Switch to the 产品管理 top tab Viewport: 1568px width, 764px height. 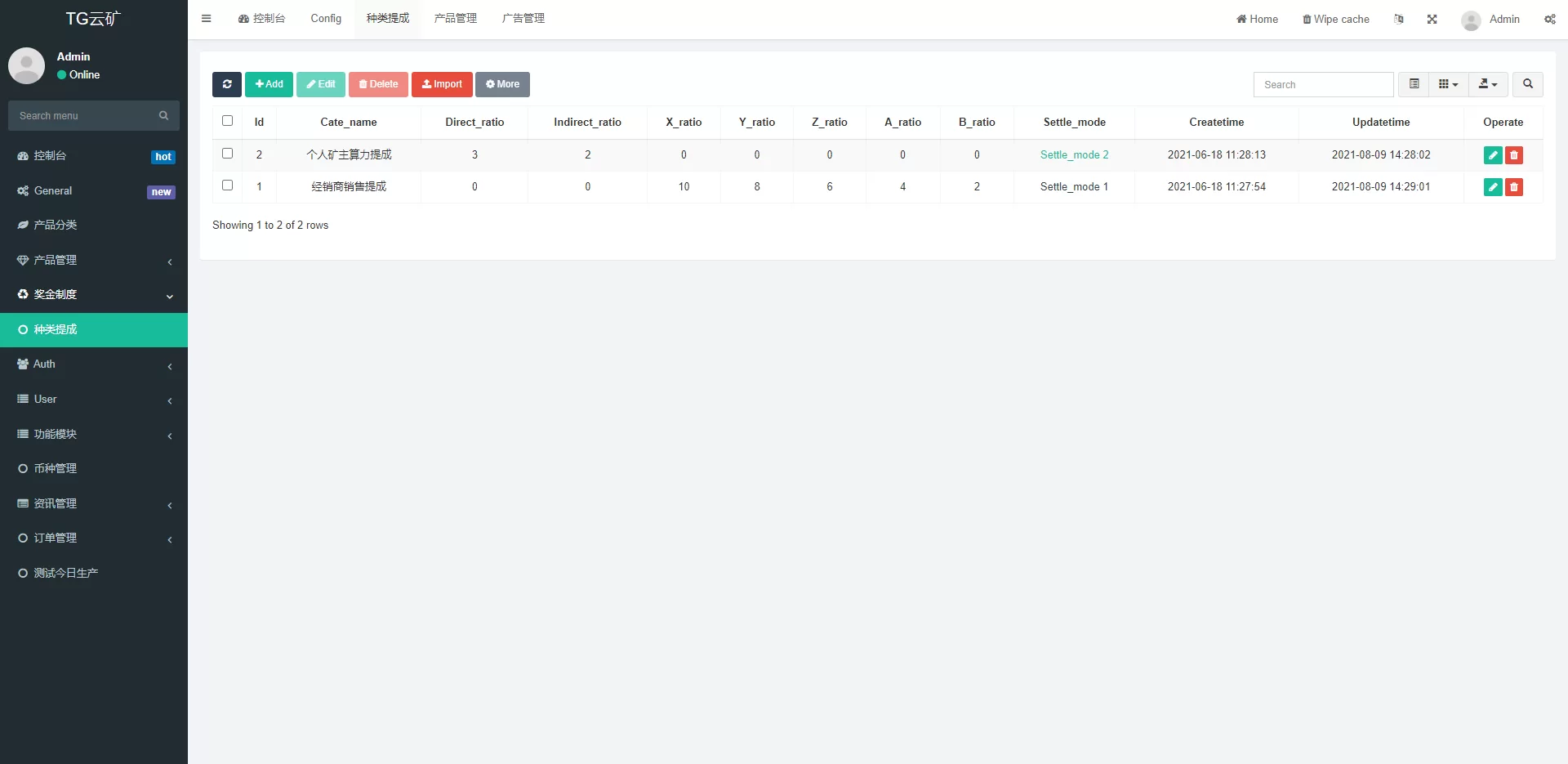tap(456, 19)
